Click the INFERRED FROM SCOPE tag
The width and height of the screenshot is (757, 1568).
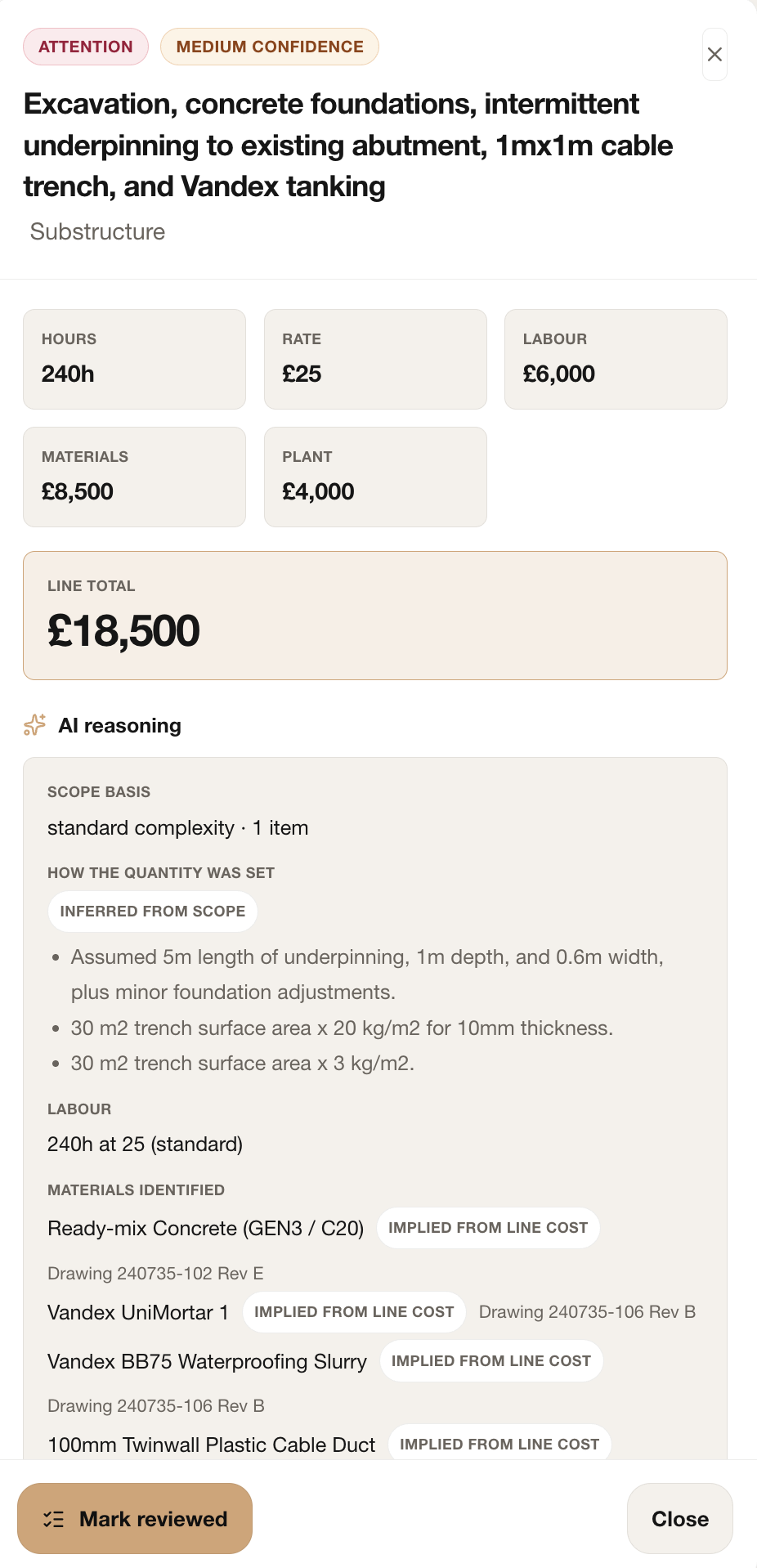coord(153,912)
